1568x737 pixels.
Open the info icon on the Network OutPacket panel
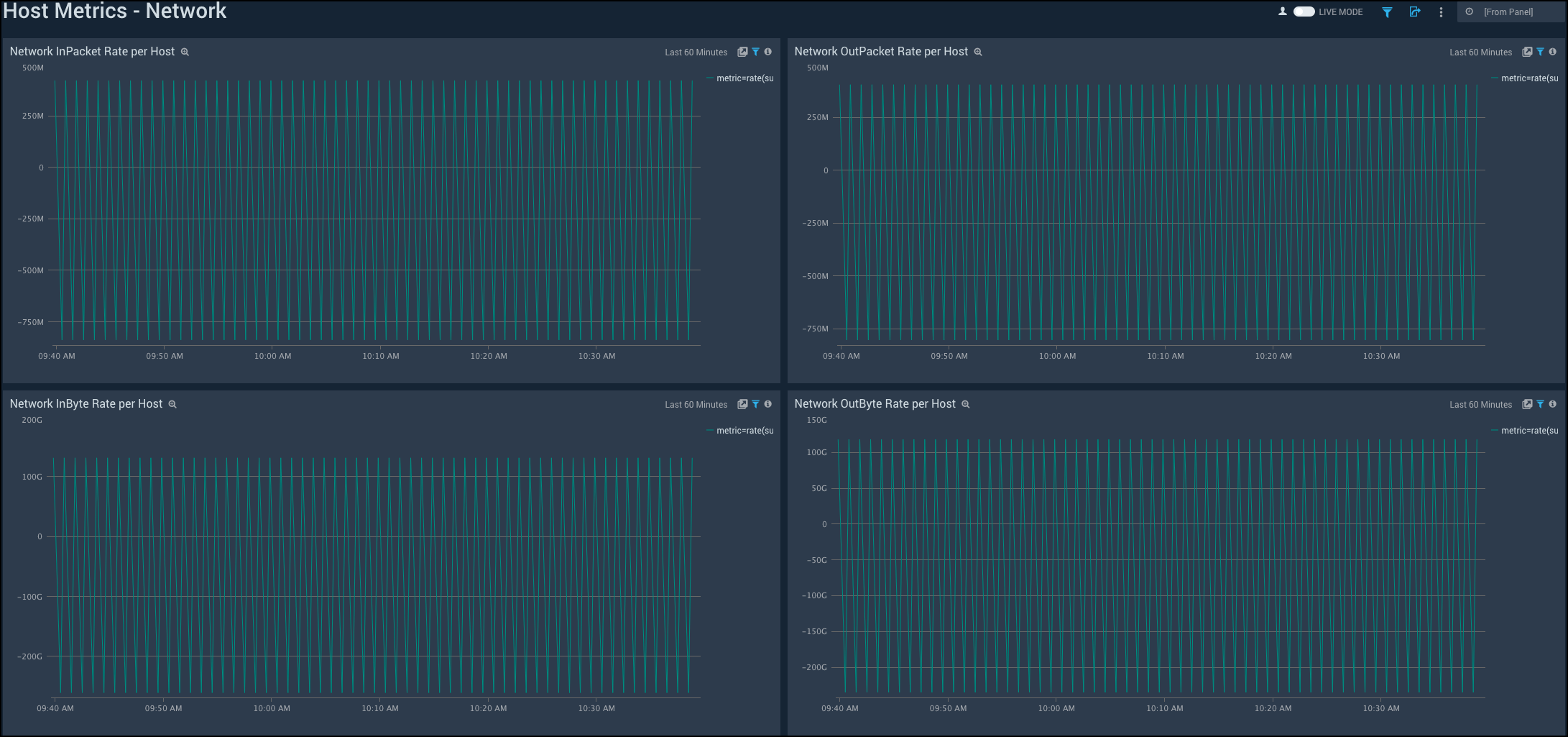pyautogui.click(x=1551, y=51)
